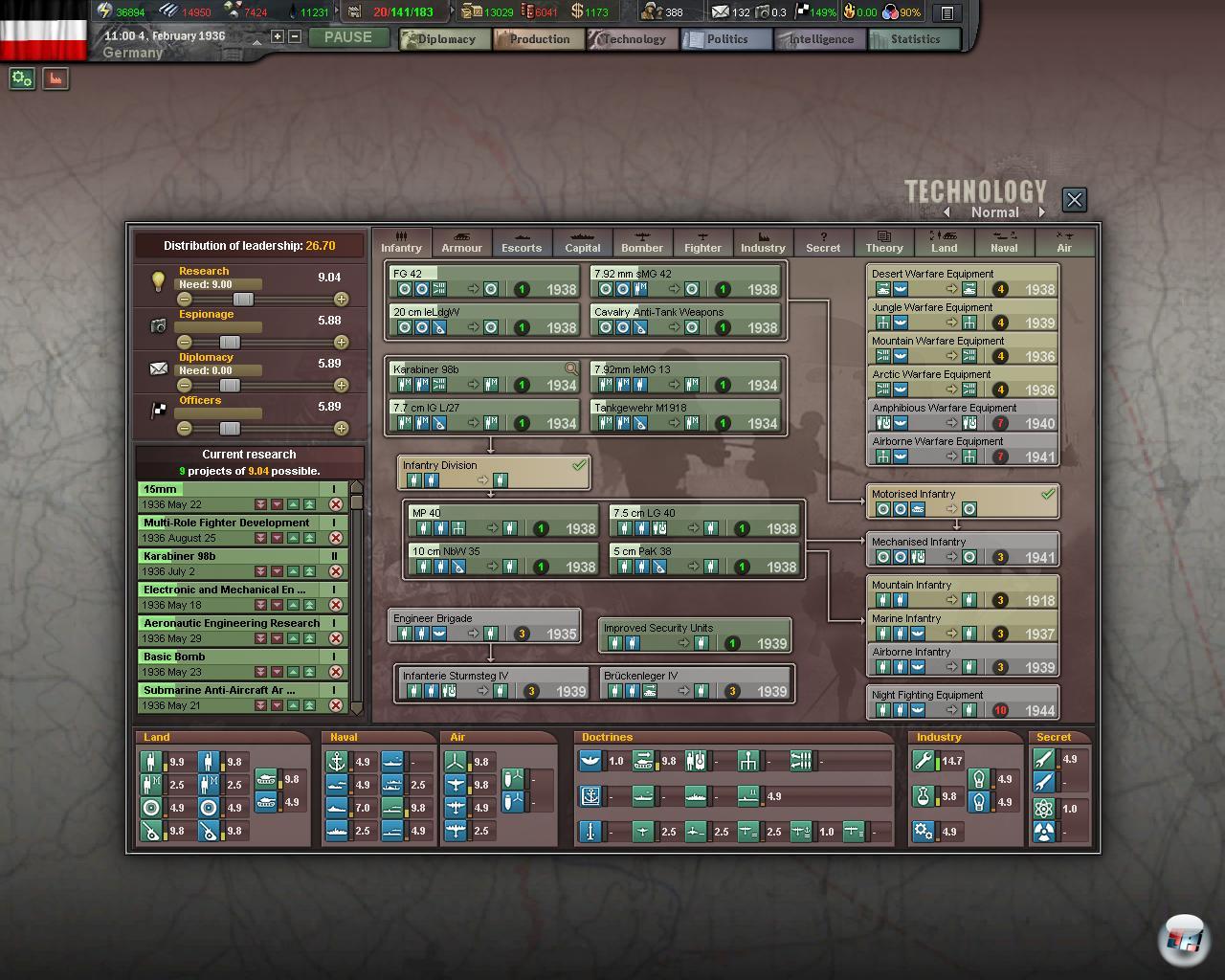The height and width of the screenshot is (980, 1225).
Task: Decrease Espionage leadership with minus icon
Action: tap(185, 342)
